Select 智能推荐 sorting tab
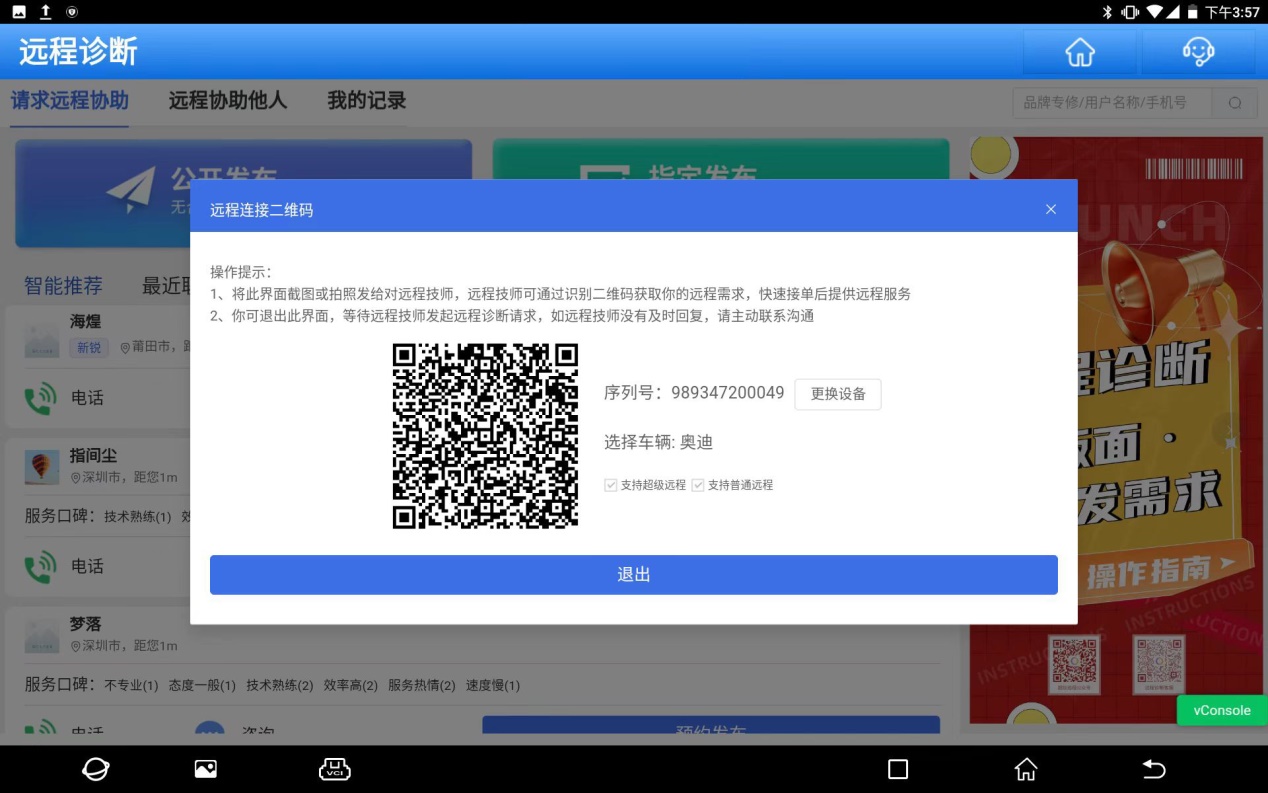This screenshot has height=793, width=1268. [63, 286]
